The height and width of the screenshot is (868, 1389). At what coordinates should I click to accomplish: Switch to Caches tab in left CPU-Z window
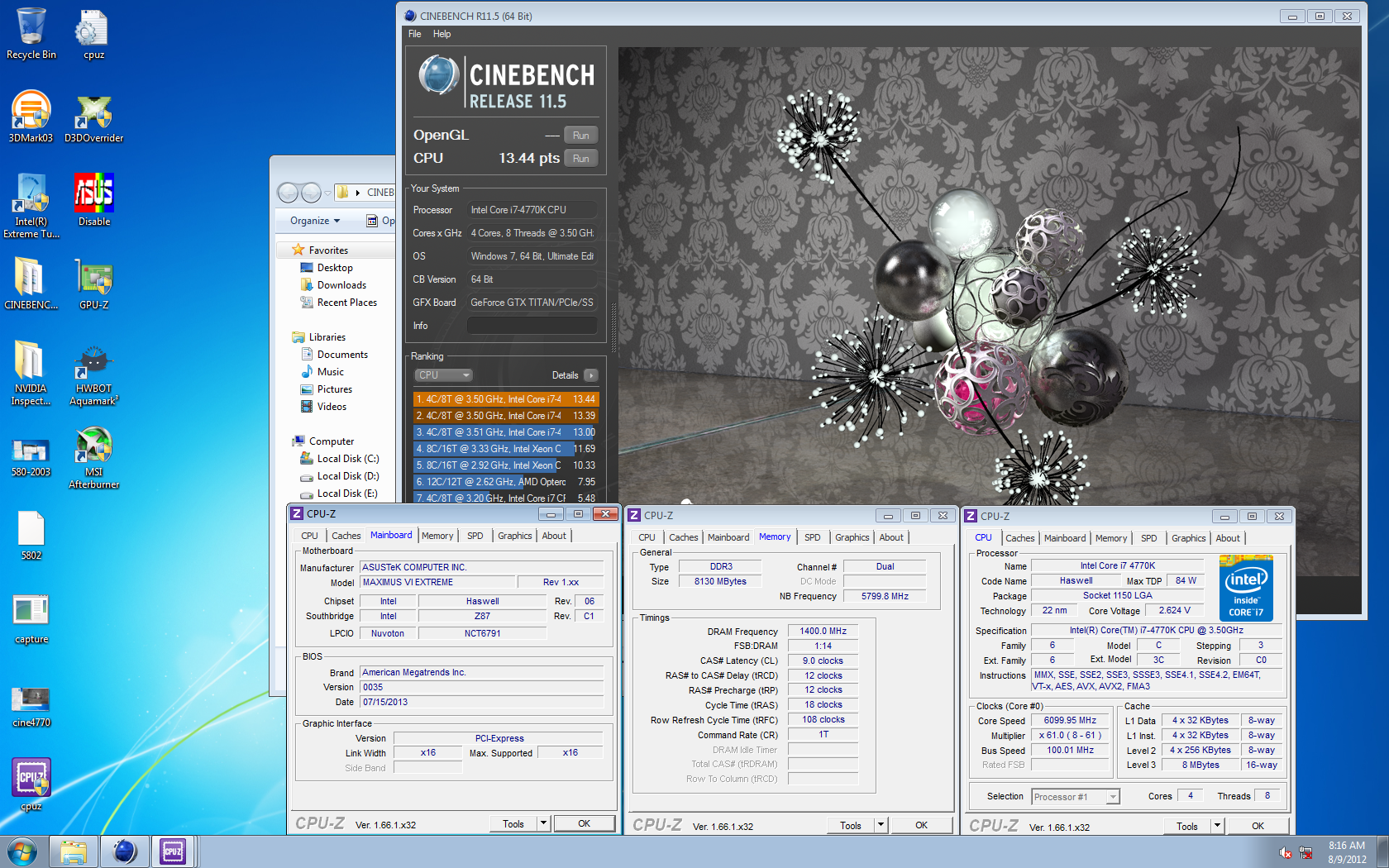(346, 536)
